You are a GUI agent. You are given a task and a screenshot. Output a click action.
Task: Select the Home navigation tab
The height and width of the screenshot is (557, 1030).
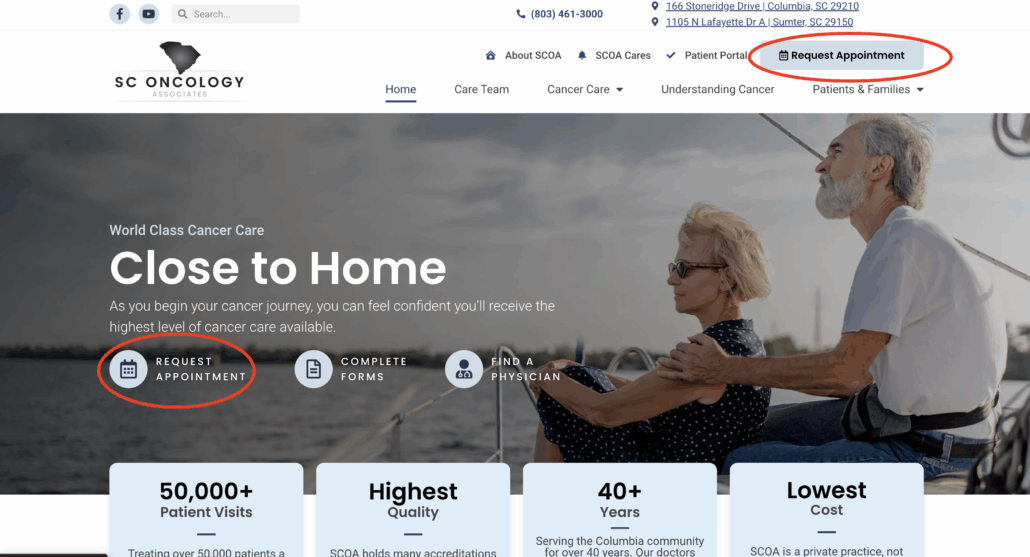tap(401, 89)
